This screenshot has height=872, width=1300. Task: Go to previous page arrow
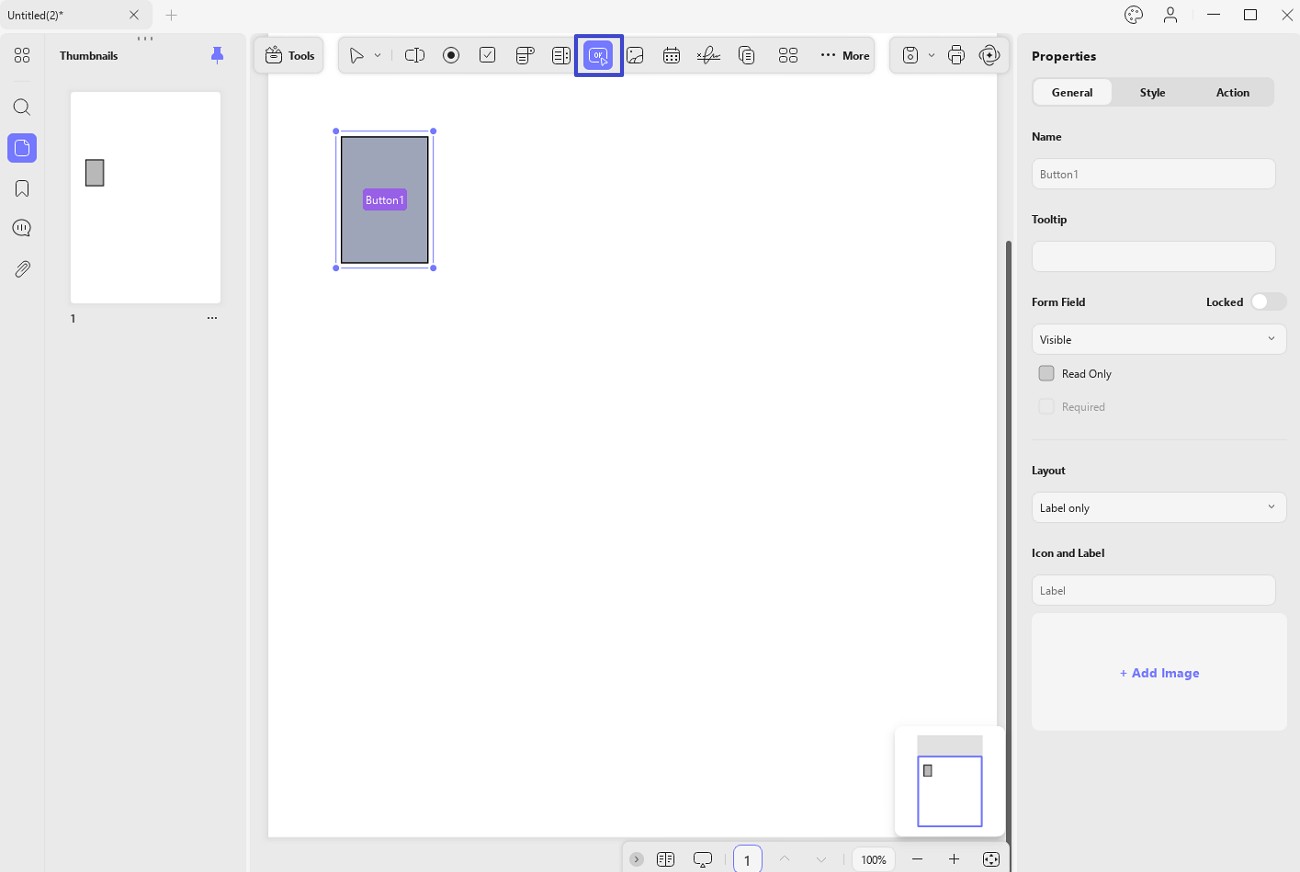[784, 859]
